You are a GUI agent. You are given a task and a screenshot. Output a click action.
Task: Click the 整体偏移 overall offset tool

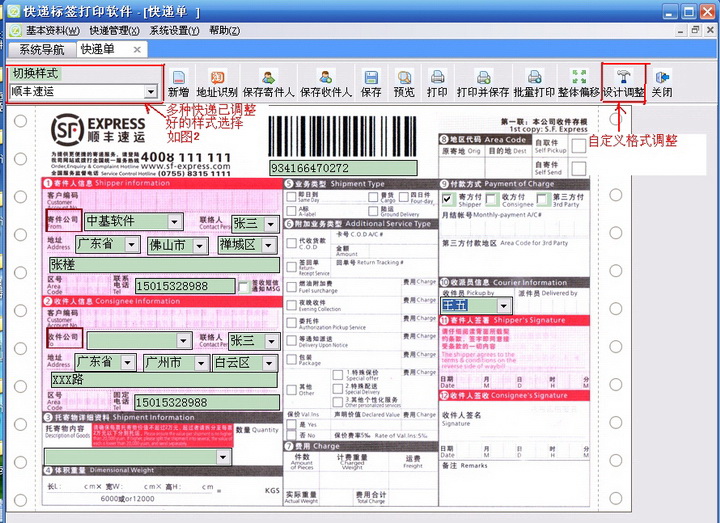[579, 84]
